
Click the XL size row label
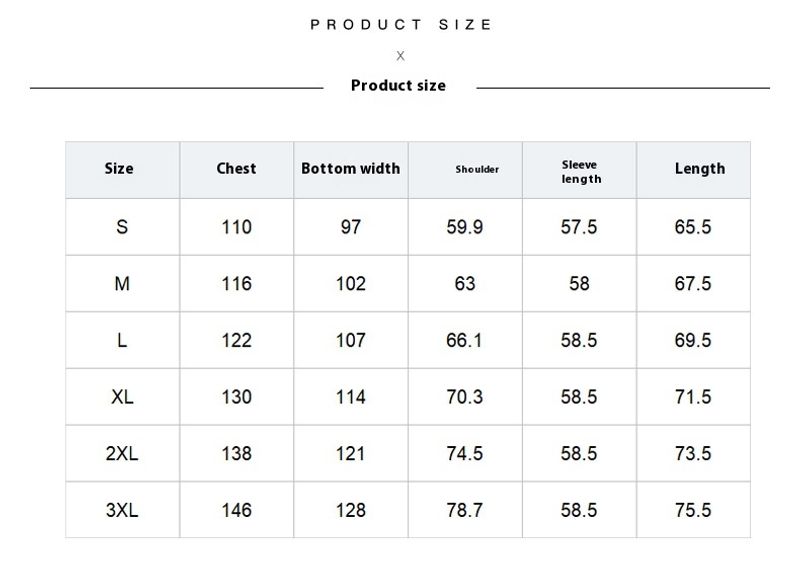(122, 397)
